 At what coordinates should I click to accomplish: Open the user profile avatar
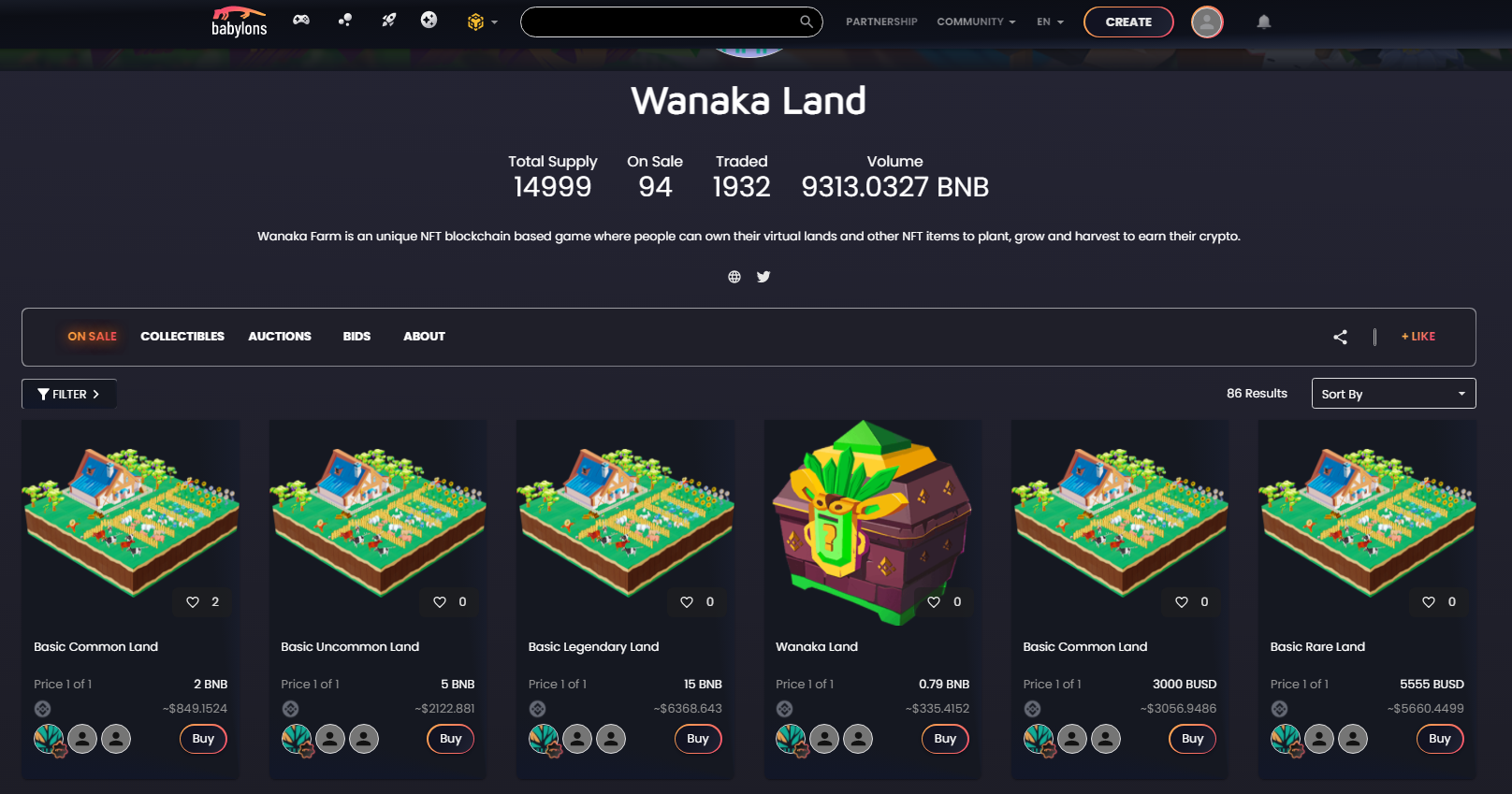[x=1207, y=22]
